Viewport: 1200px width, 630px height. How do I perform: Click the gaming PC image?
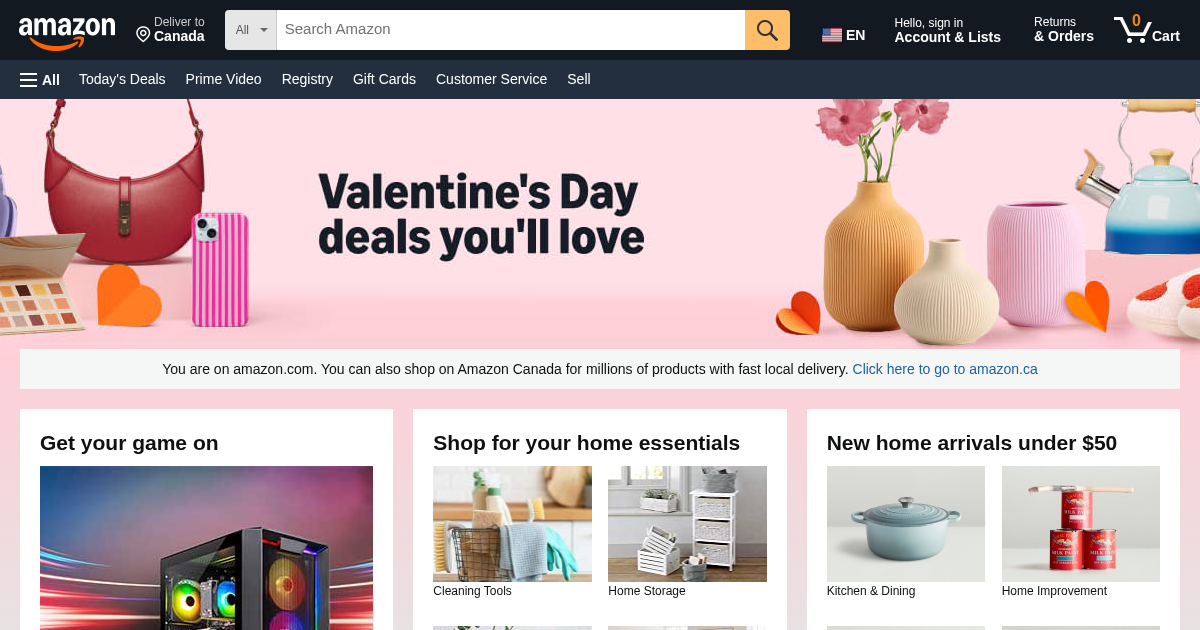tap(206, 548)
